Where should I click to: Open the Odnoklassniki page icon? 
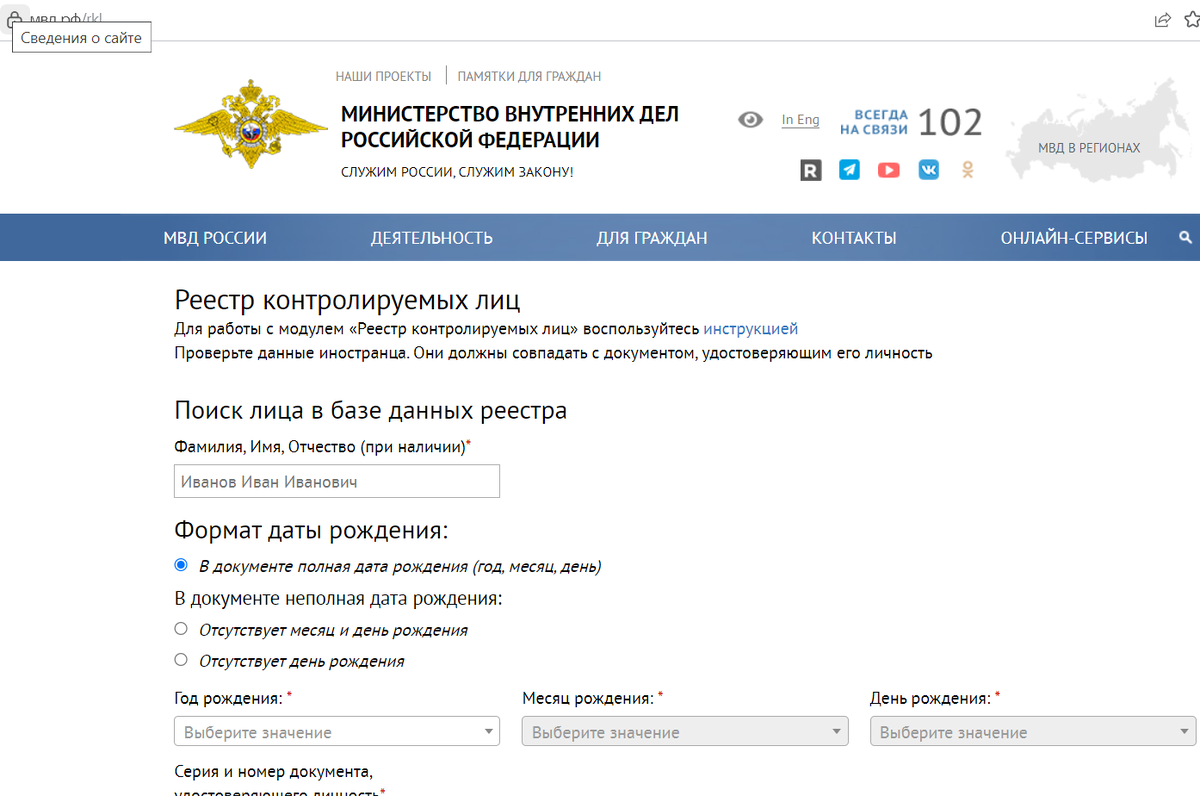click(967, 170)
